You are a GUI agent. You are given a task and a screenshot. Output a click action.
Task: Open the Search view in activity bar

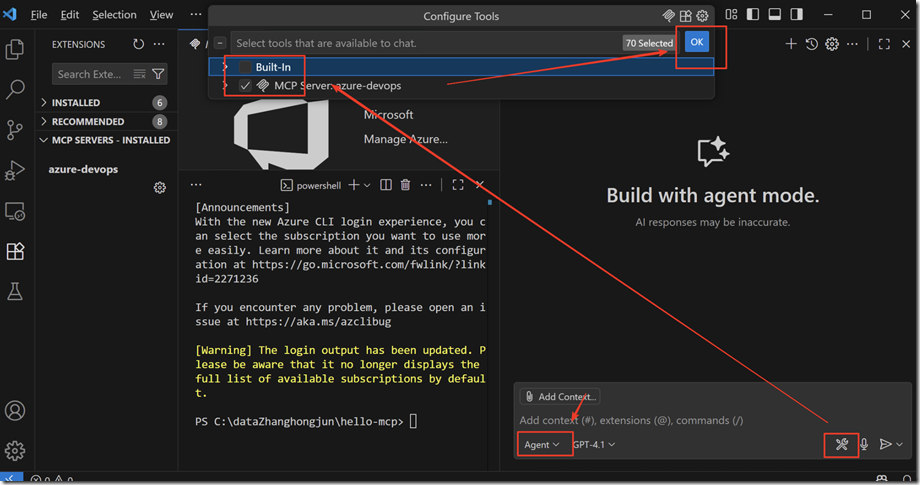pos(15,89)
